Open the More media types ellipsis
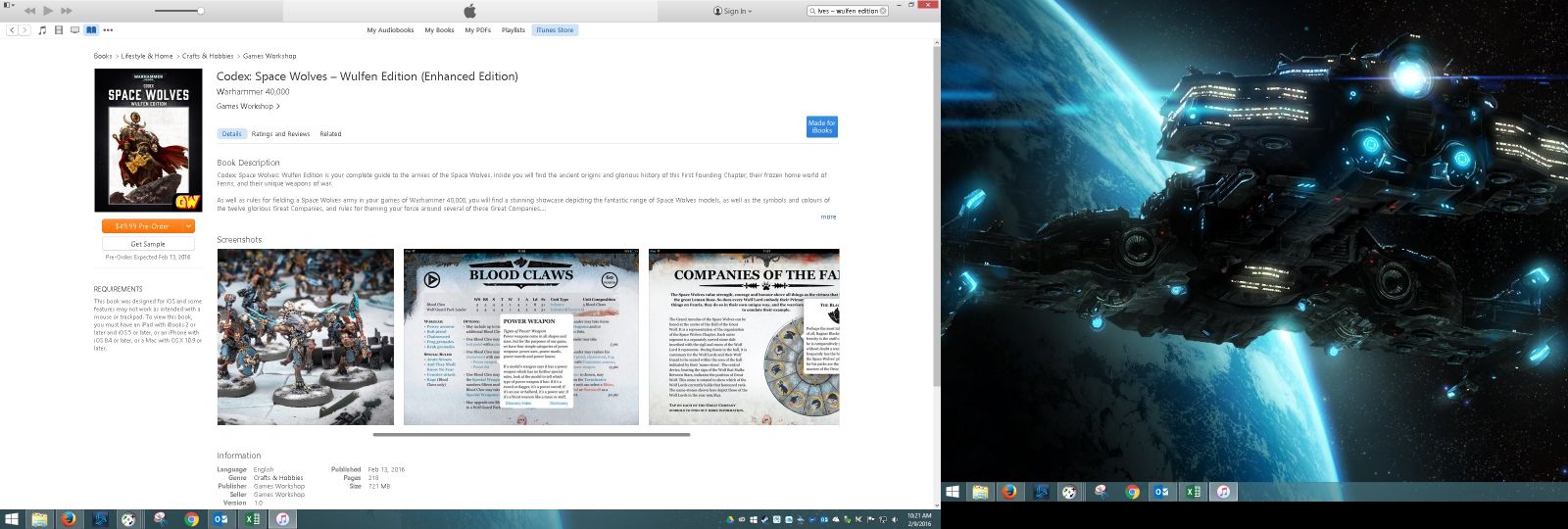Viewport: 1568px width, 529px height. tap(108, 30)
